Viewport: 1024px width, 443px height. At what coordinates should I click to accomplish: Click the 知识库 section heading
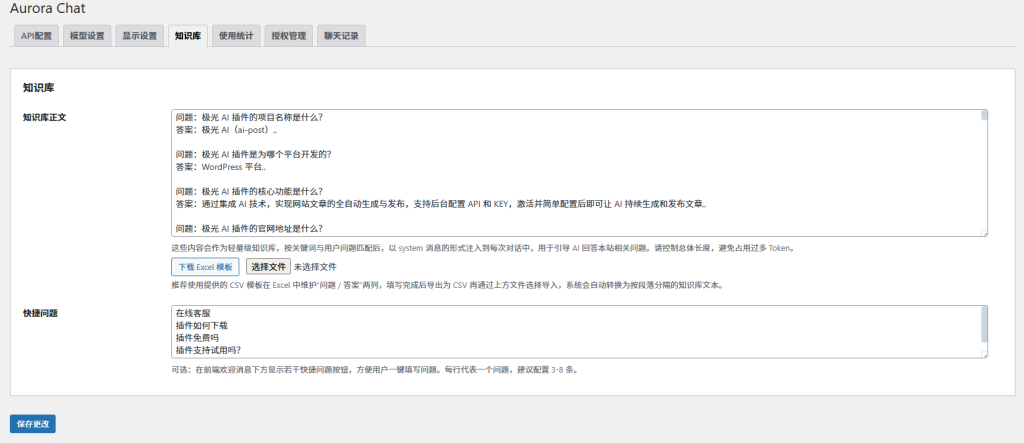pyautogui.click(x=38, y=87)
